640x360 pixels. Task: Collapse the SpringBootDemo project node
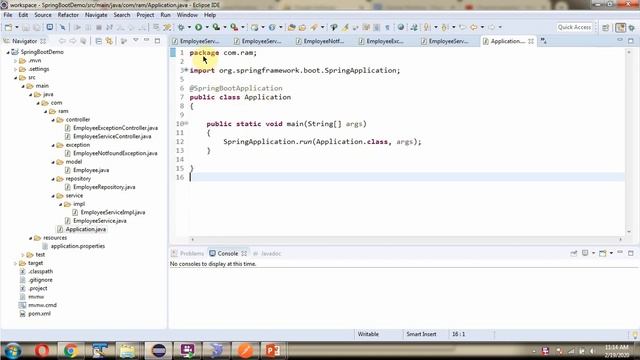pyautogui.click(x=8, y=52)
